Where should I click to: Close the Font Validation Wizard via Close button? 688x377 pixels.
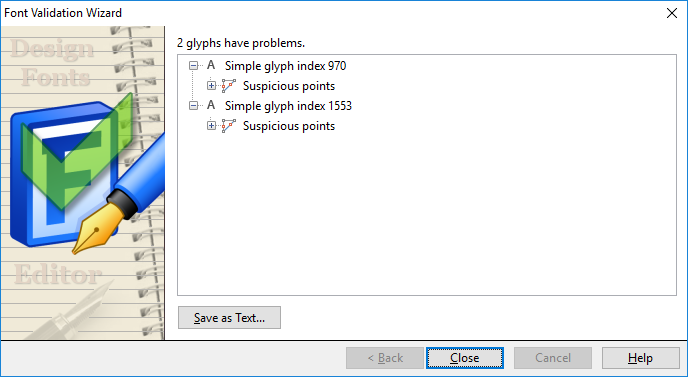tap(465, 358)
